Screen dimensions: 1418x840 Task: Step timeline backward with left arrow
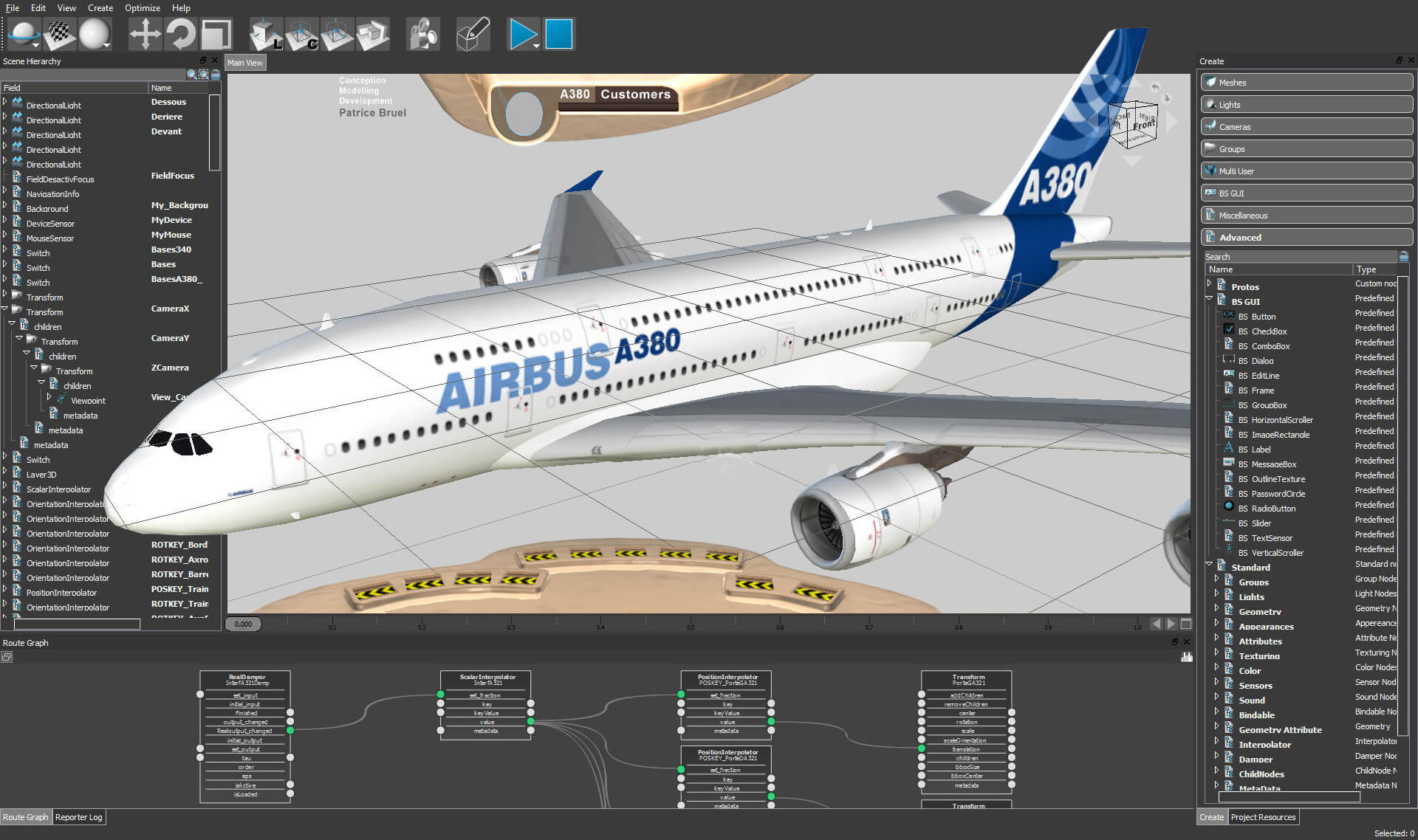[x=1156, y=624]
